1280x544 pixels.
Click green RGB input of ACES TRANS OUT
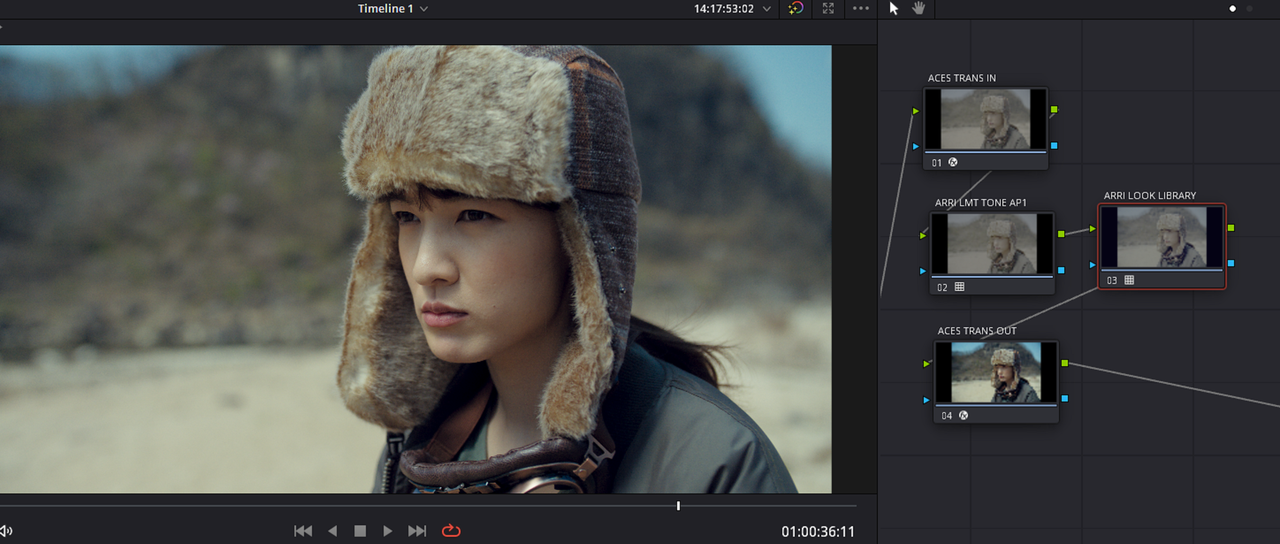927,363
